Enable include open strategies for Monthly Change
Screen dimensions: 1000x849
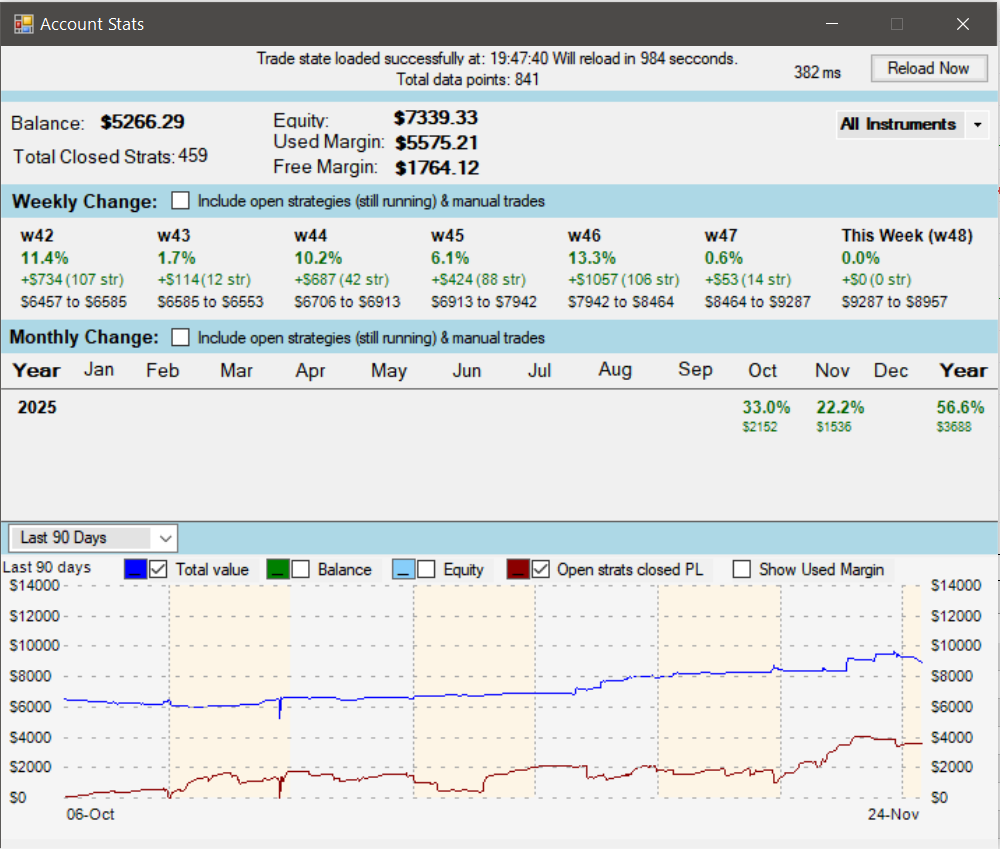pyautogui.click(x=180, y=337)
